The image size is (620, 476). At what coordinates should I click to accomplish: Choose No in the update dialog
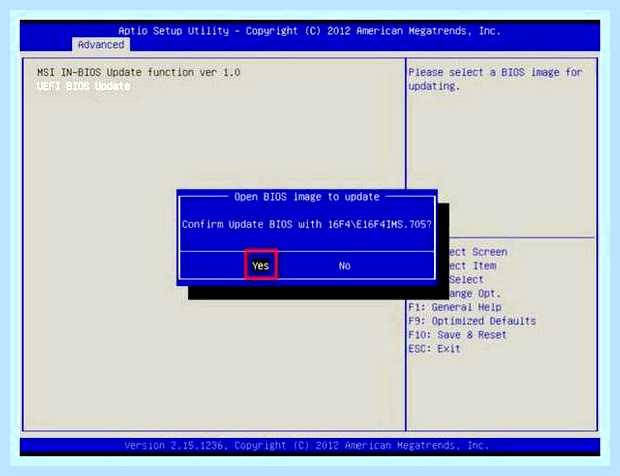click(x=344, y=266)
